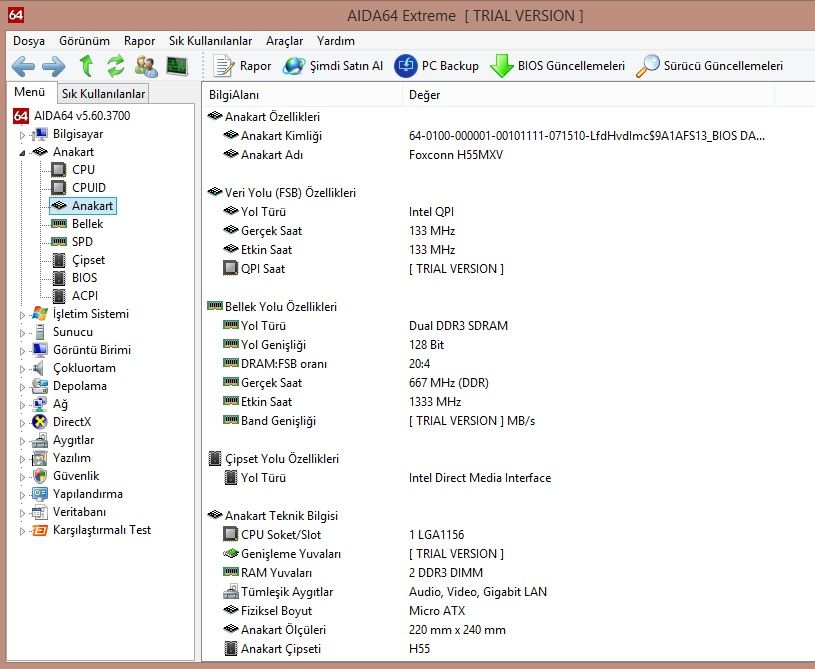
Task: Open the Görünüm menu
Action: click(84, 41)
